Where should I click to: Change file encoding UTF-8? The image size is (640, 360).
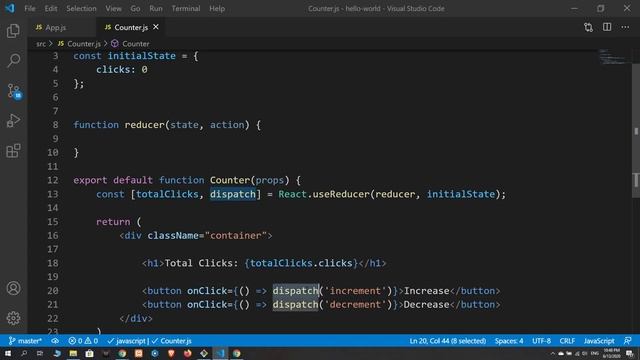pyautogui.click(x=542, y=341)
